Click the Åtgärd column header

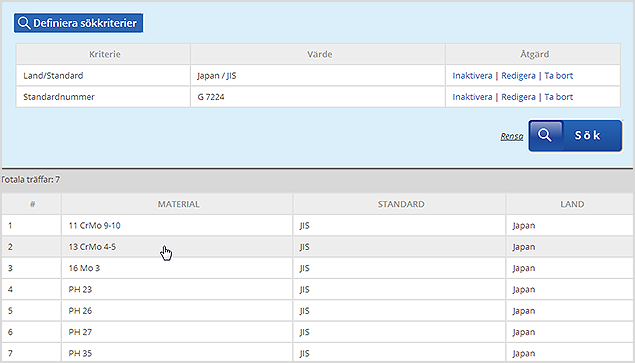tap(533, 54)
